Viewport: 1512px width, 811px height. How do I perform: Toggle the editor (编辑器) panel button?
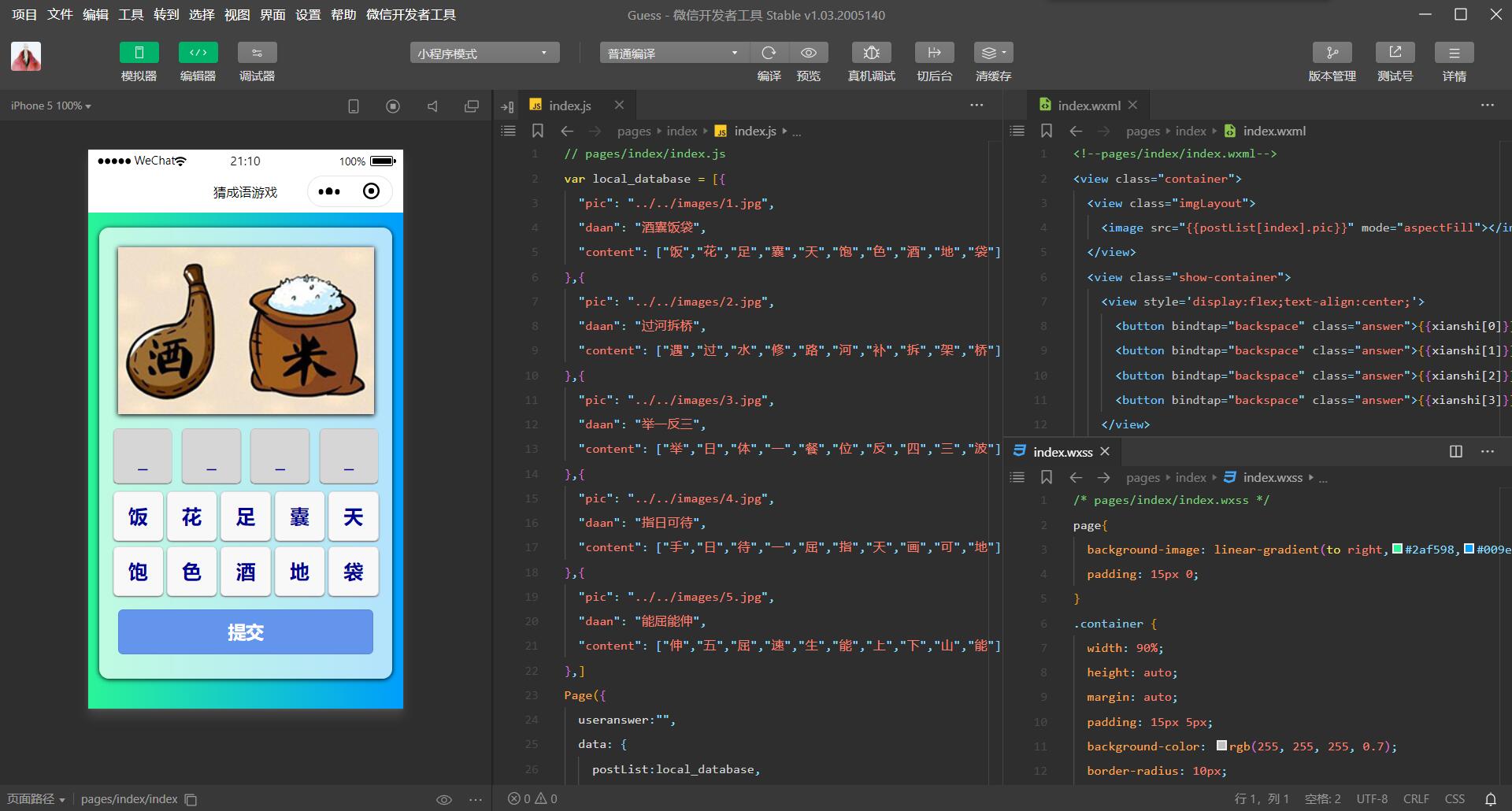coord(198,53)
